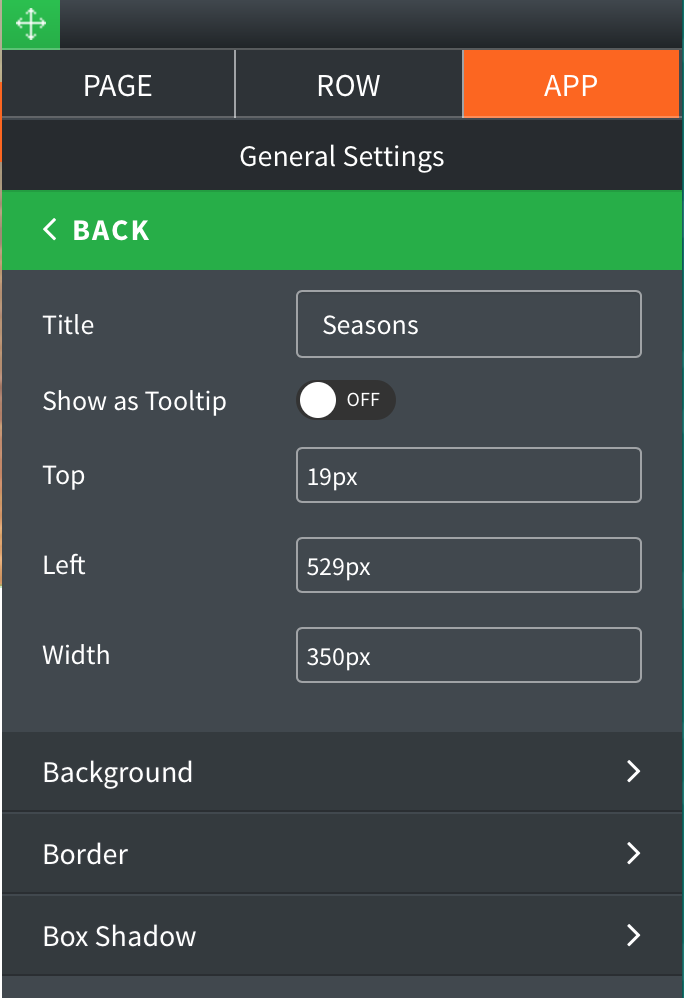The height and width of the screenshot is (998, 684).
Task: Click the Title field containing Seasons
Action: click(x=468, y=324)
